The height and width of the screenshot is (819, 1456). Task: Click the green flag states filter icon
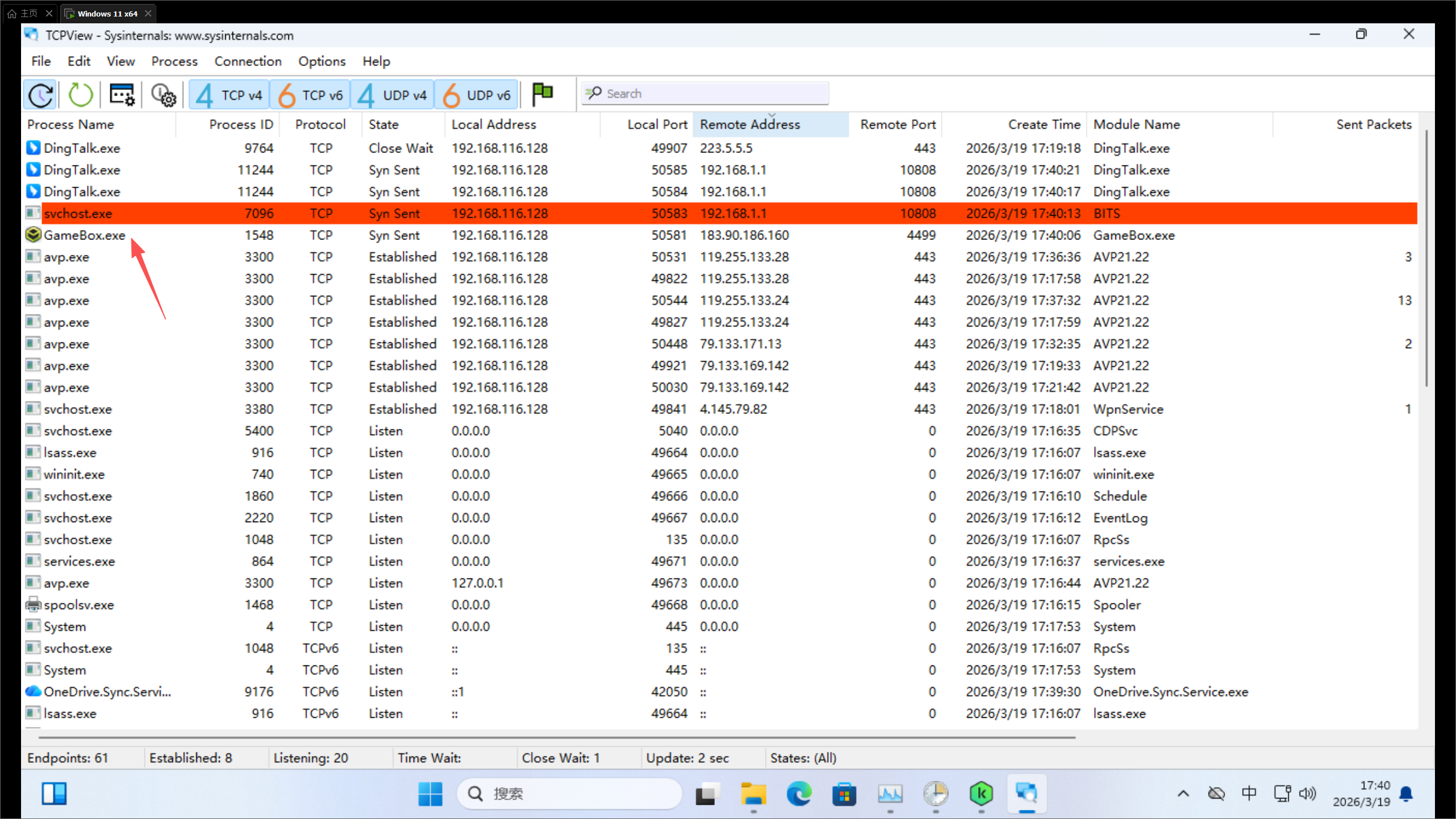point(542,93)
